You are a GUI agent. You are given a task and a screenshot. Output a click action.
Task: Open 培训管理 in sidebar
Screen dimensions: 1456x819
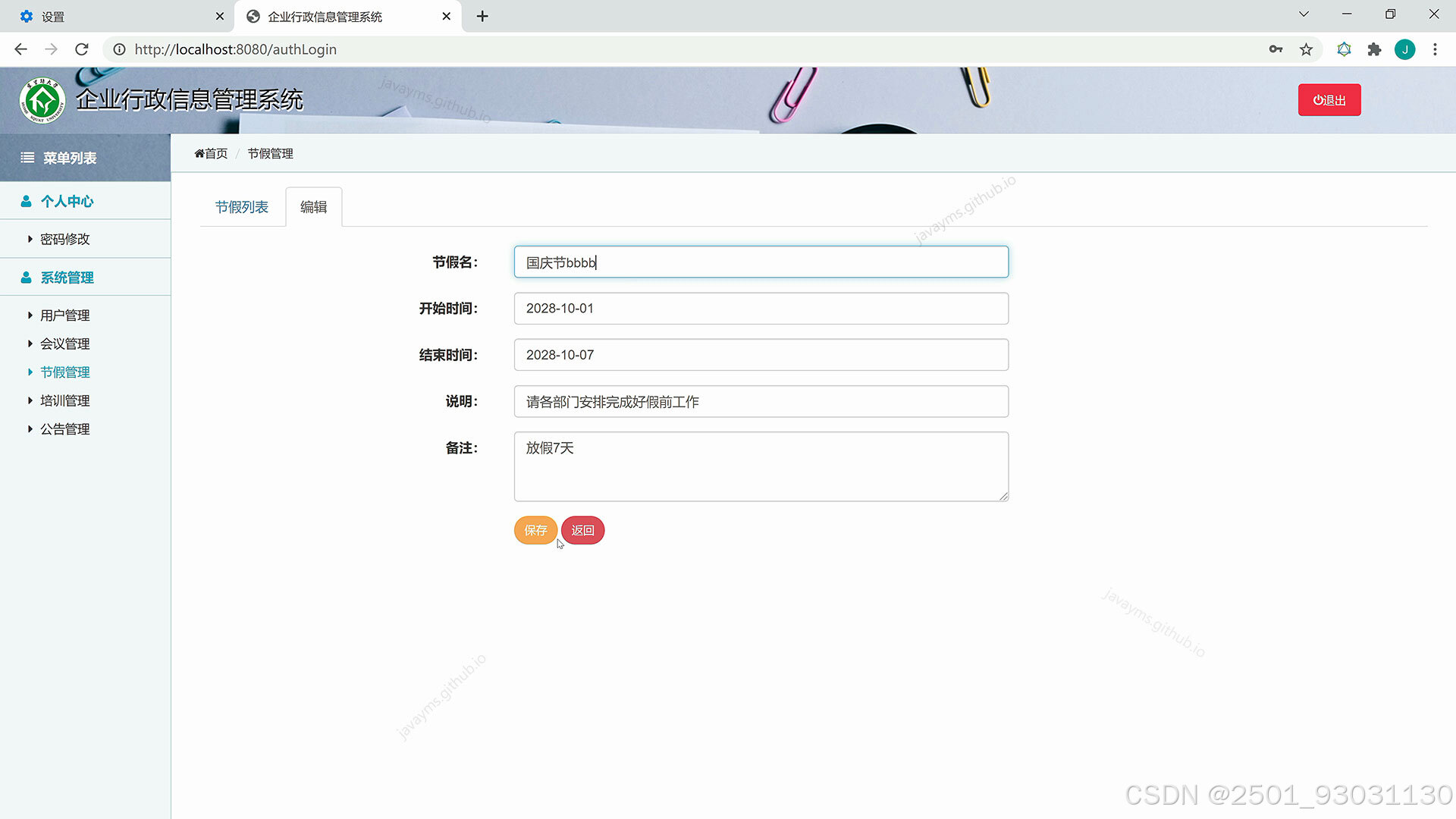tap(64, 400)
